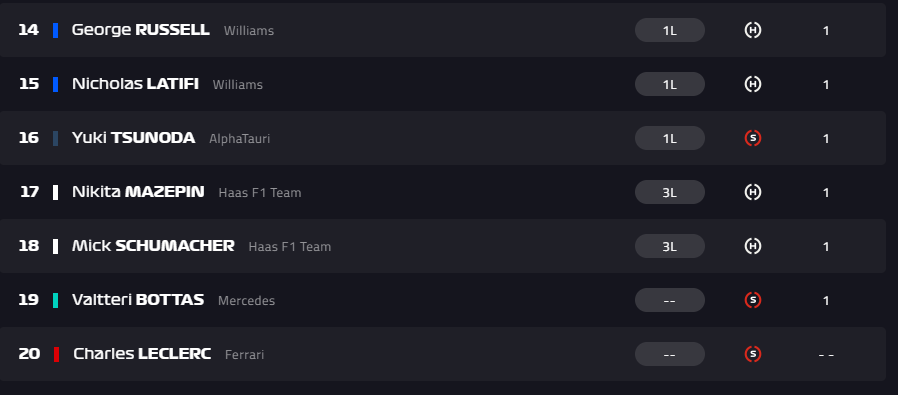
Task: Open Mick Schumacher driver name
Action: tap(153, 246)
